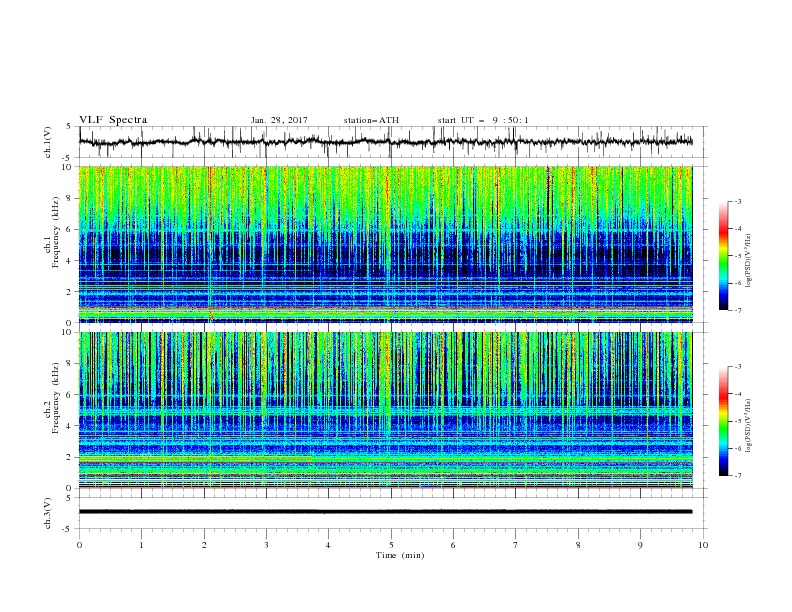The image size is (792, 612).
Task: Click time axis tick label "10"
Action: (703, 545)
